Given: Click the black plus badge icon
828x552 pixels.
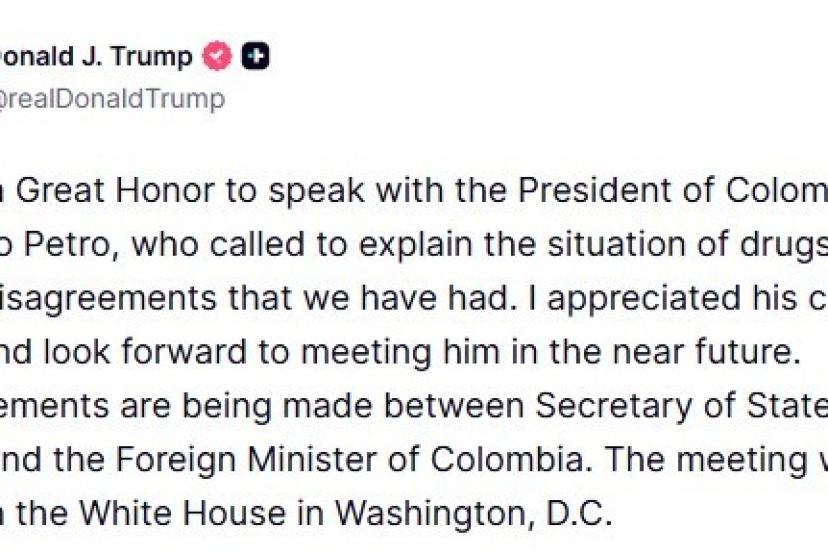Looking at the screenshot, I should tap(256, 57).
